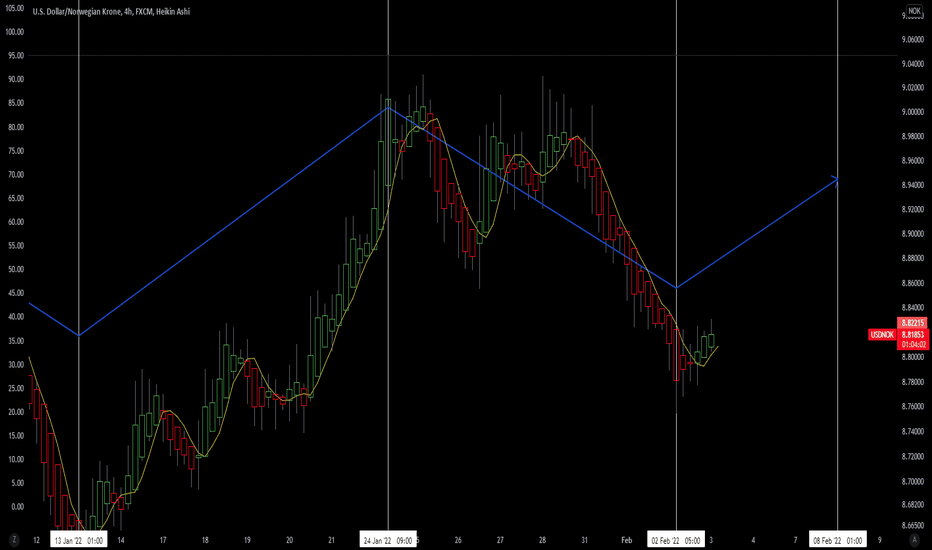932x550 pixels.
Task: Click the 9 date tick on time axis
Action: click(x=880, y=540)
